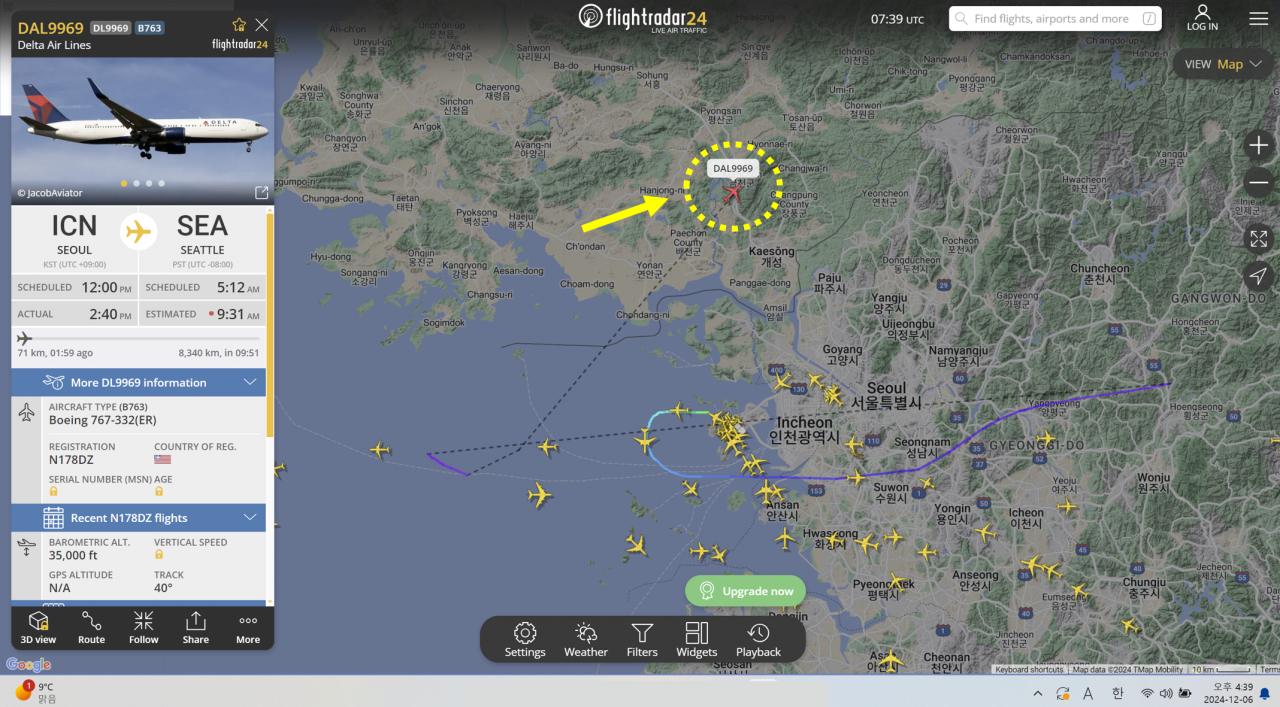Open the VIEW Map dropdown

coord(1223,64)
